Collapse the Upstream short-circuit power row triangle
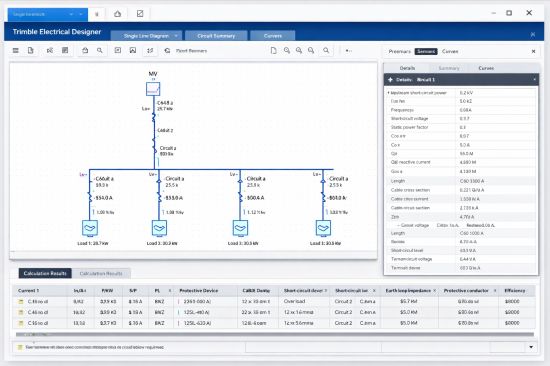550x366 pixels. (x=388, y=93)
